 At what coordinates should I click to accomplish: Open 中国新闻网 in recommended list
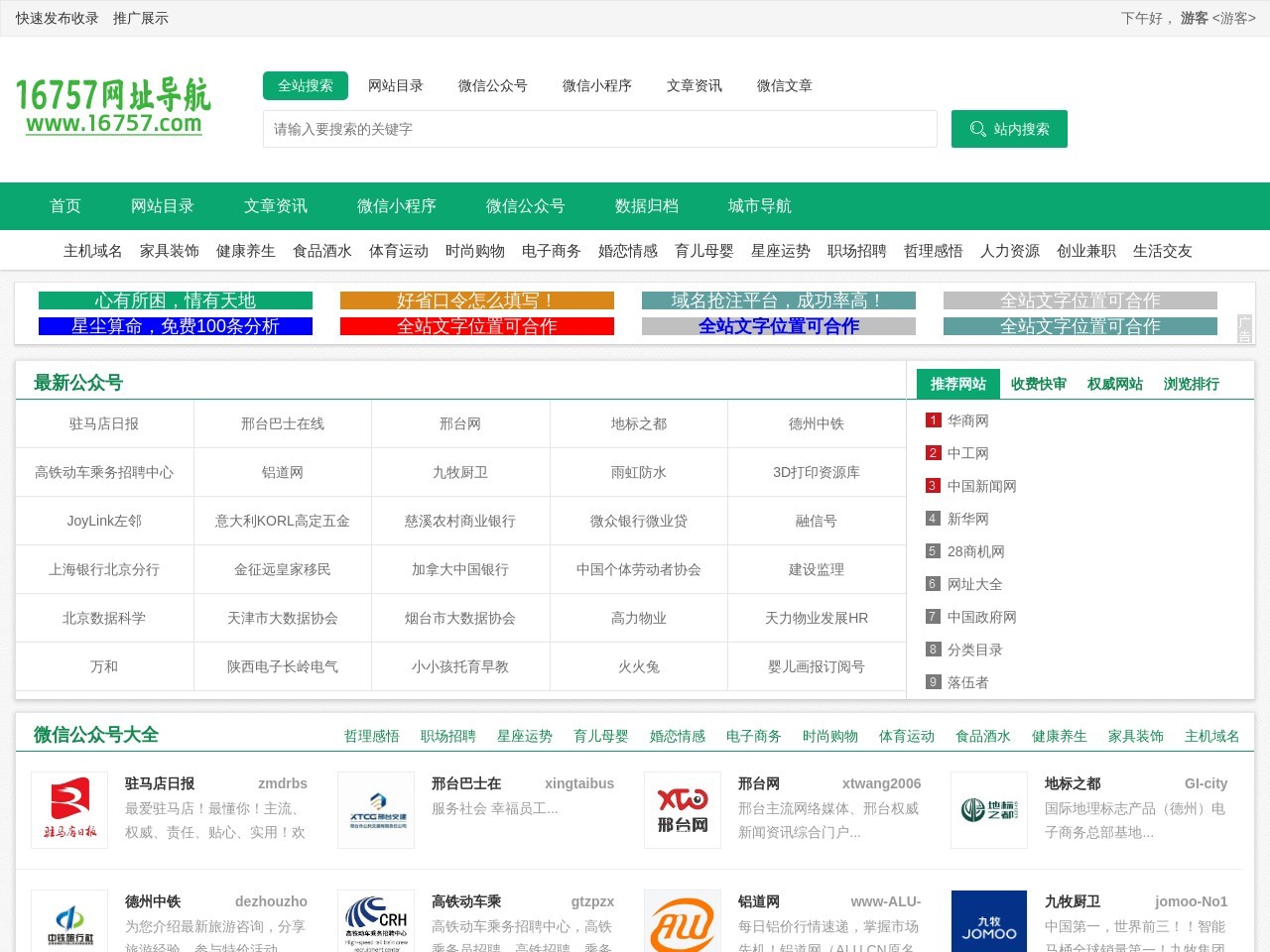(x=982, y=486)
